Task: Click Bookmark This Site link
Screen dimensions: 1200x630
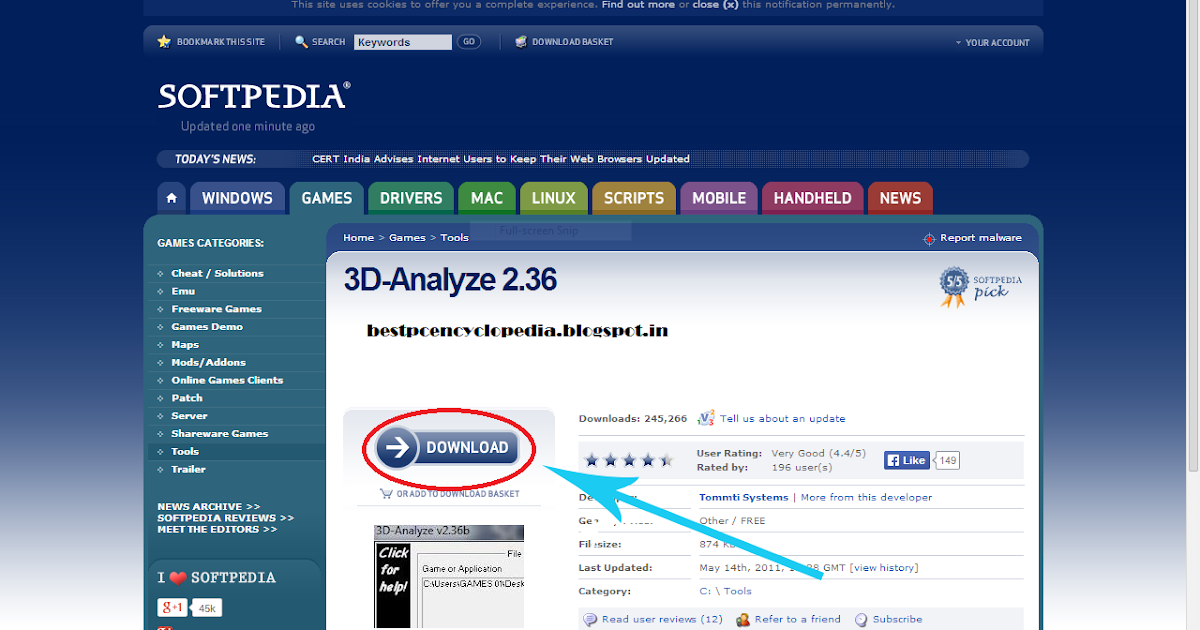Action: pyautogui.click(x=221, y=42)
